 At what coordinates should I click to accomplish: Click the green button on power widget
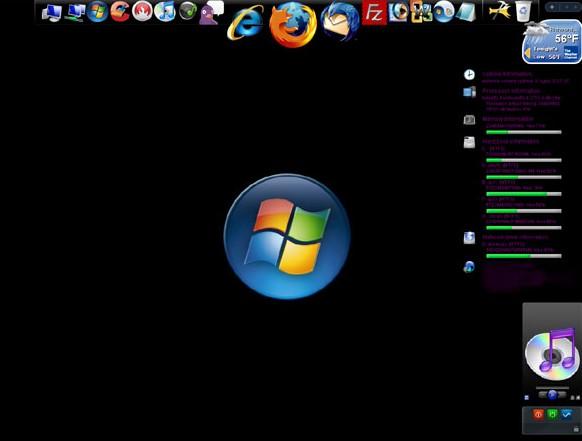(x=552, y=414)
